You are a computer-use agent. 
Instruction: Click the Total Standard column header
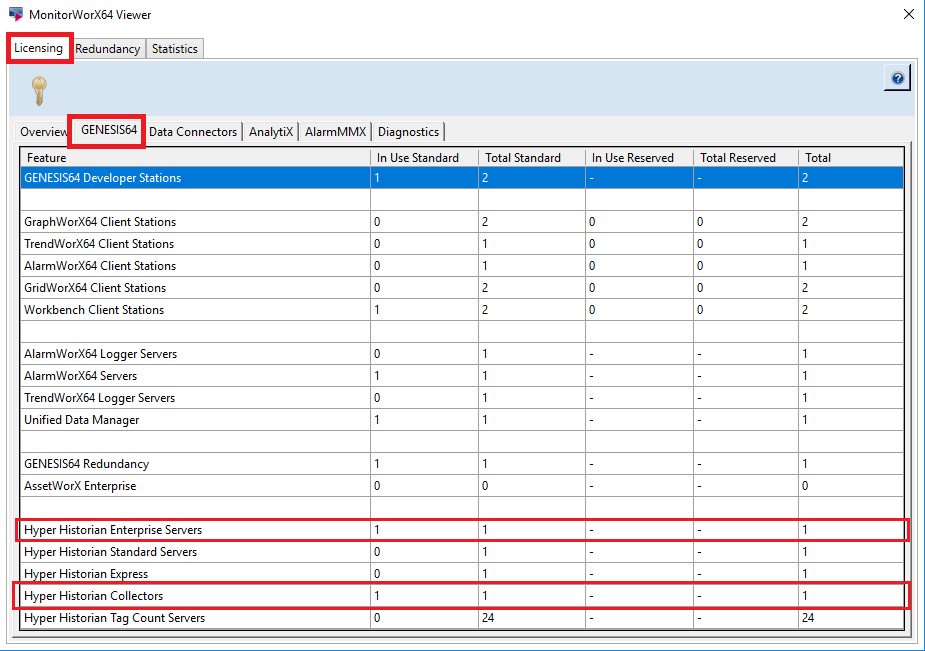click(x=532, y=157)
